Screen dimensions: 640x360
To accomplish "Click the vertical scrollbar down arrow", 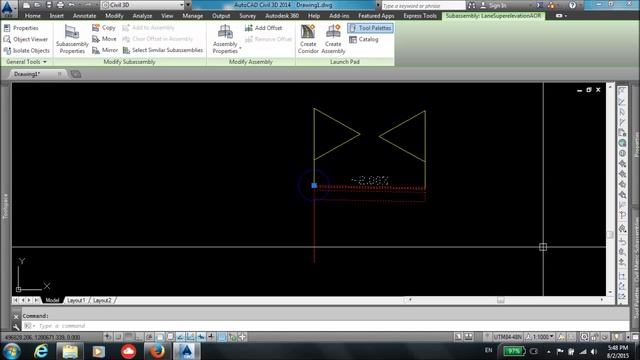I will [x=611, y=292].
